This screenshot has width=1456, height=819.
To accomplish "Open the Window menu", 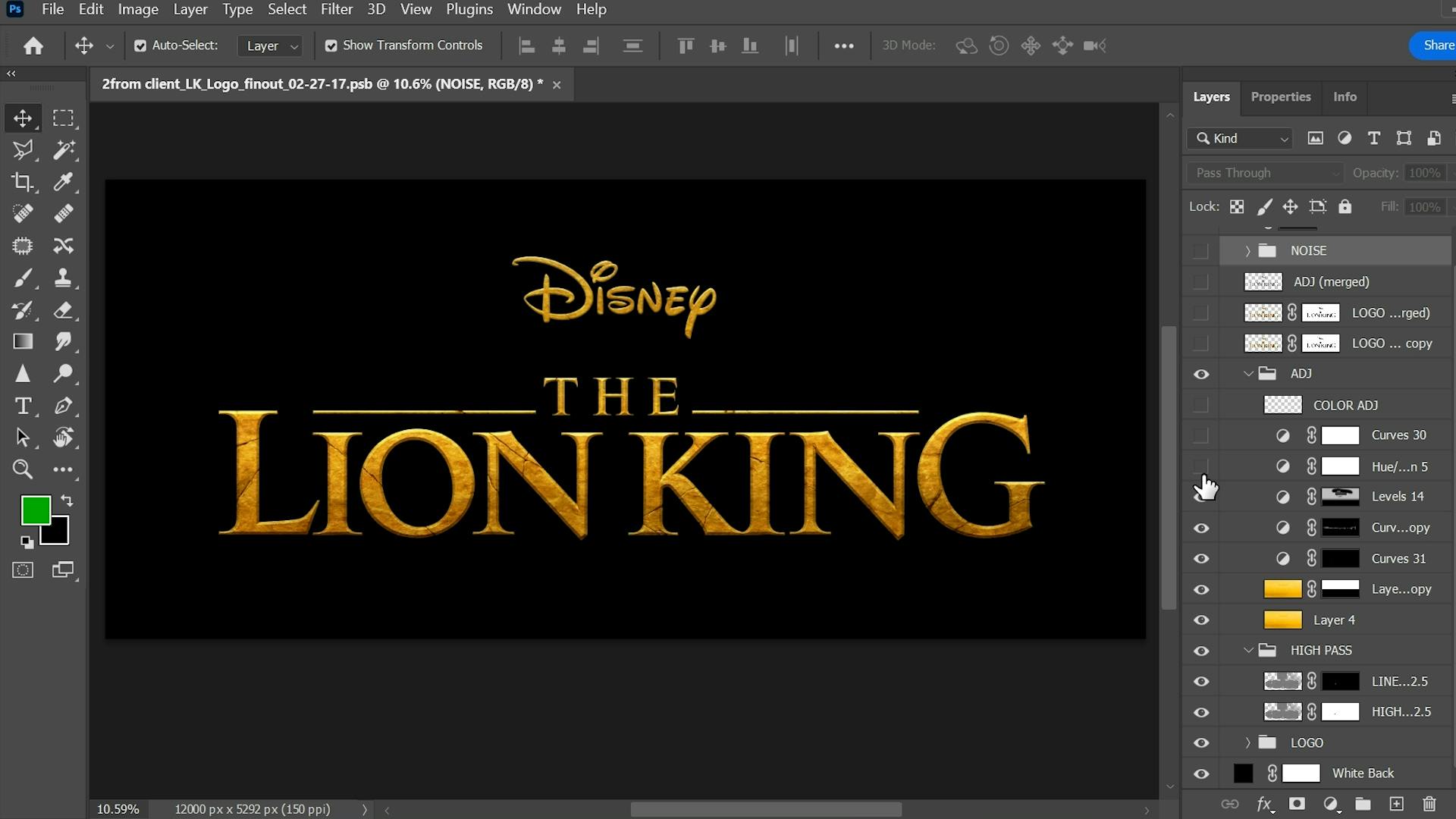I will click(x=534, y=9).
